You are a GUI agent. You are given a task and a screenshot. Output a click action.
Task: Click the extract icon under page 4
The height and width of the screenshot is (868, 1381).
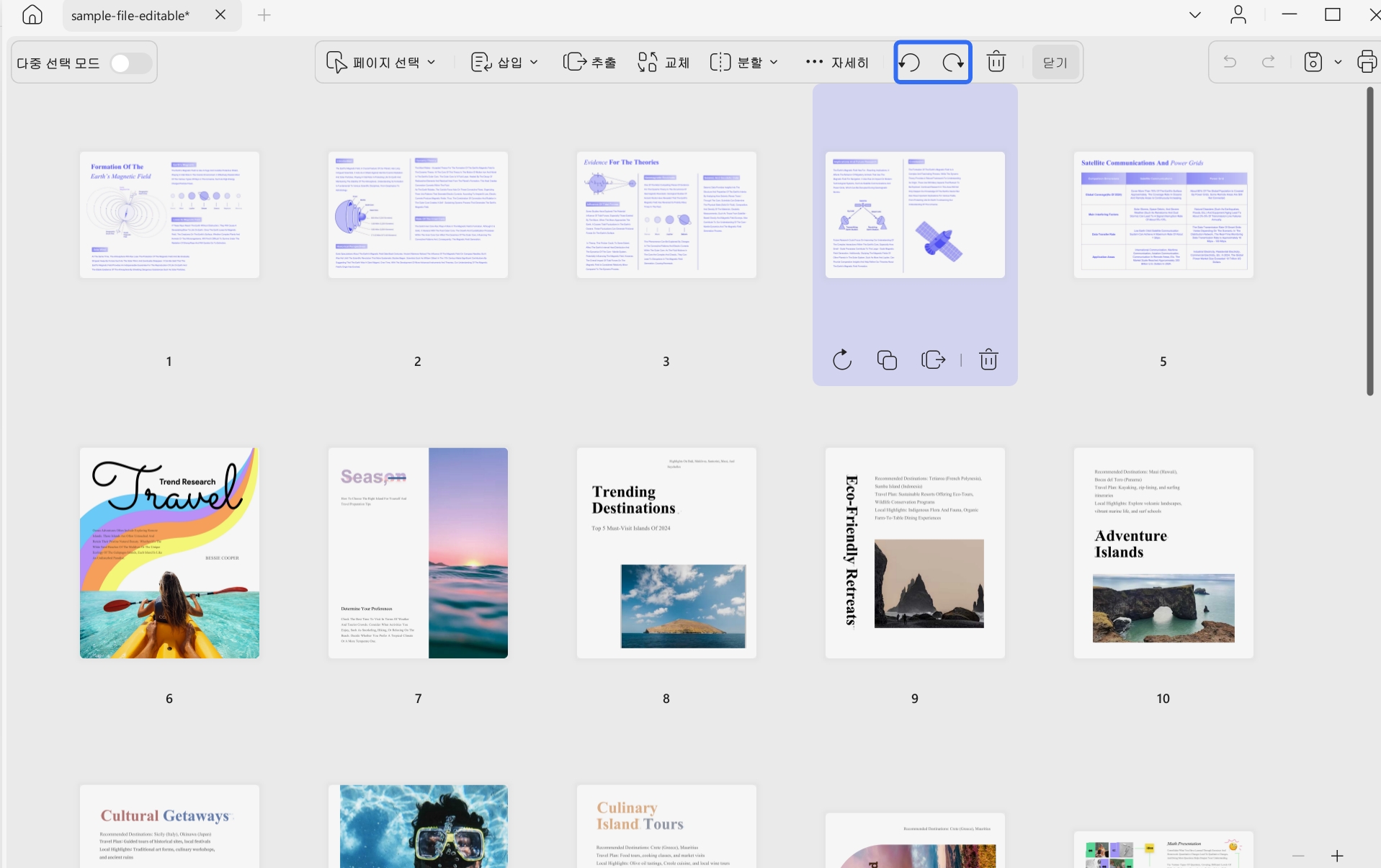coord(933,359)
